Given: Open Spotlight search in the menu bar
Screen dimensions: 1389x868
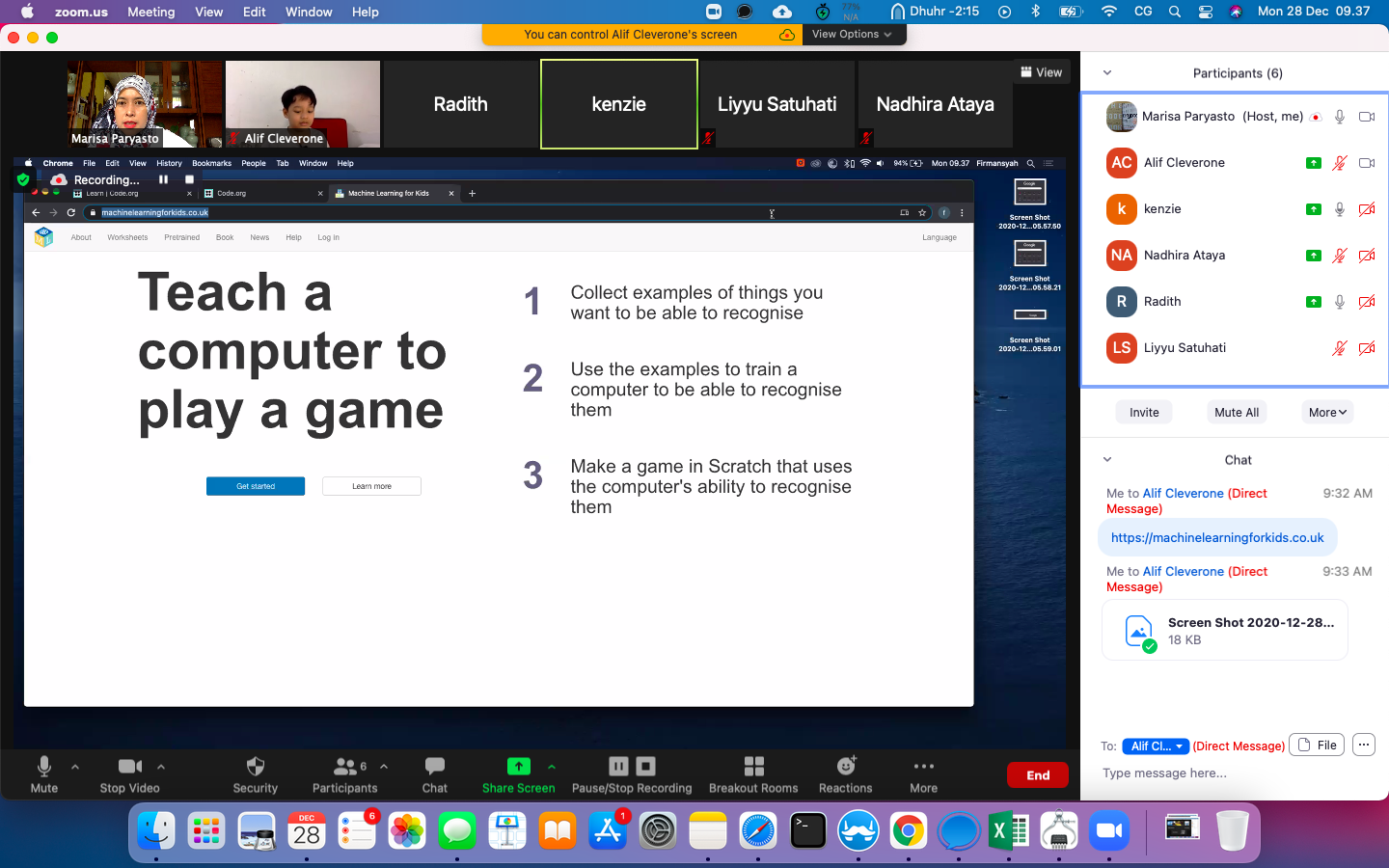Looking at the screenshot, I should pyautogui.click(x=1174, y=12).
